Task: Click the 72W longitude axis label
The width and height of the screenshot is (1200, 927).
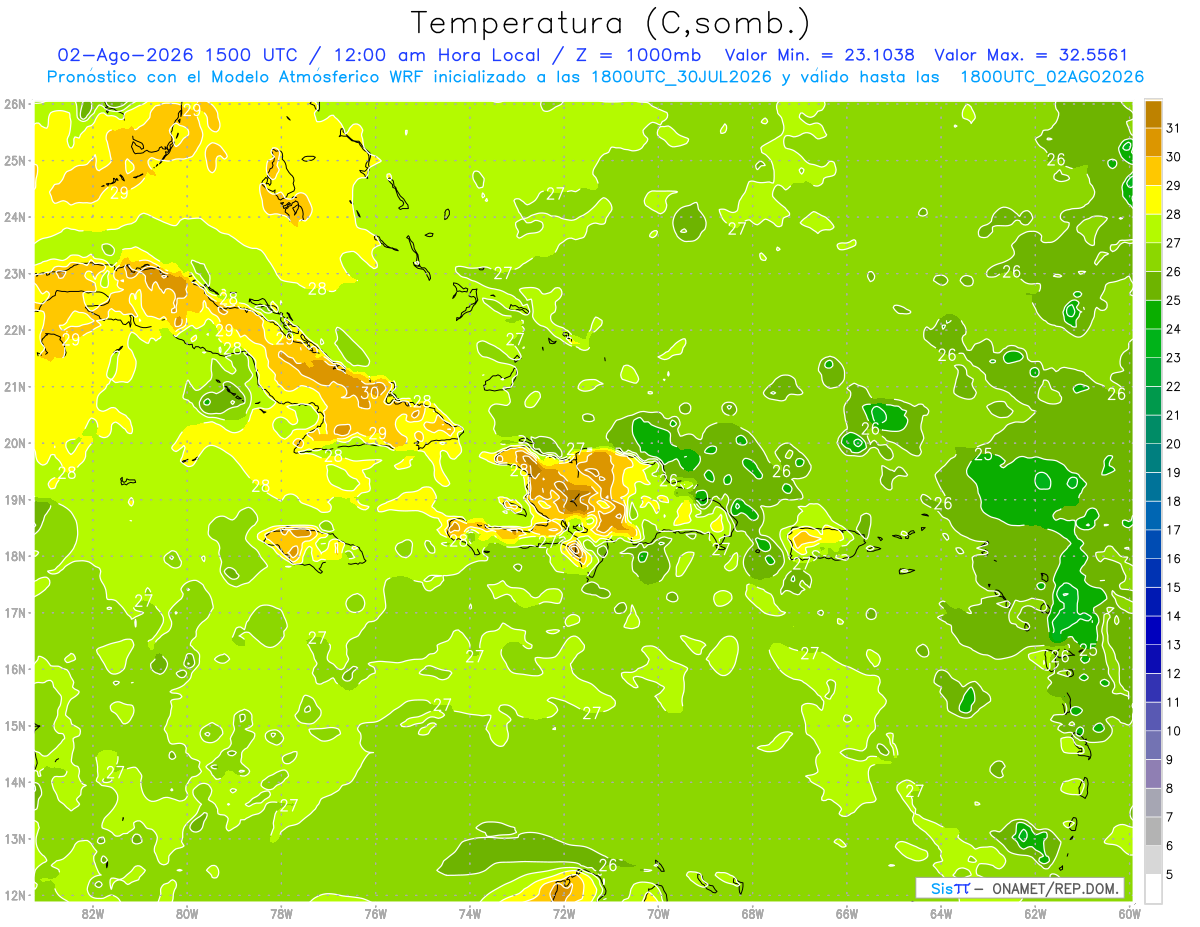Action: pos(564,913)
